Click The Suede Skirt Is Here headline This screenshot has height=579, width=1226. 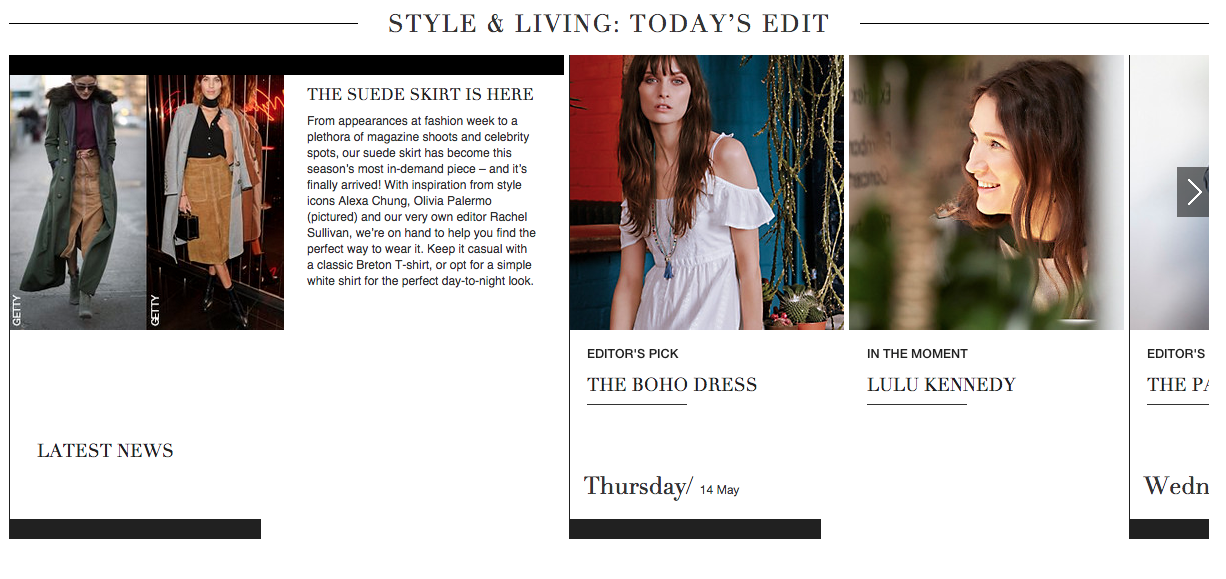click(420, 95)
